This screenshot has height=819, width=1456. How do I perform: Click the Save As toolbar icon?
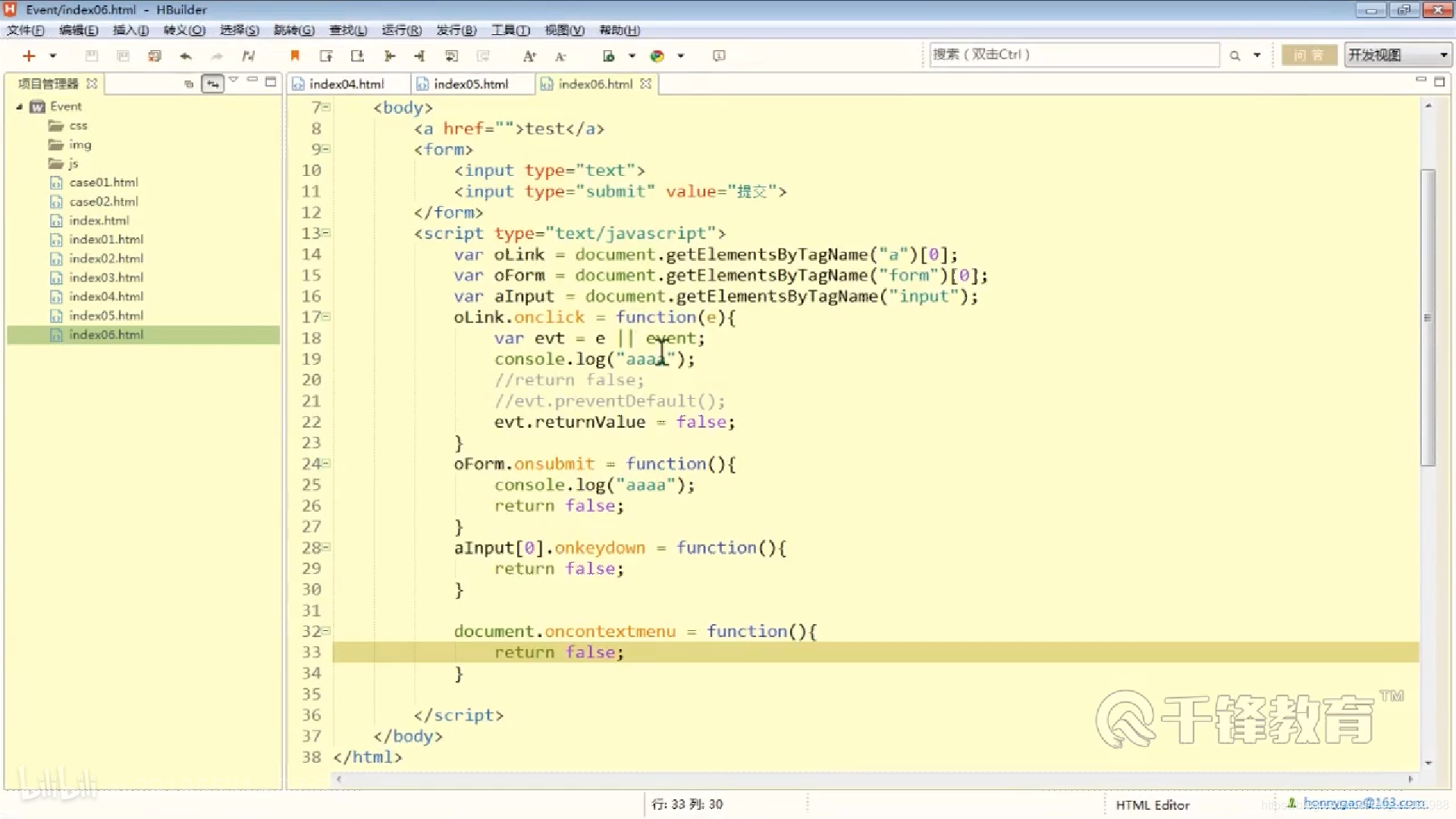point(123,55)
